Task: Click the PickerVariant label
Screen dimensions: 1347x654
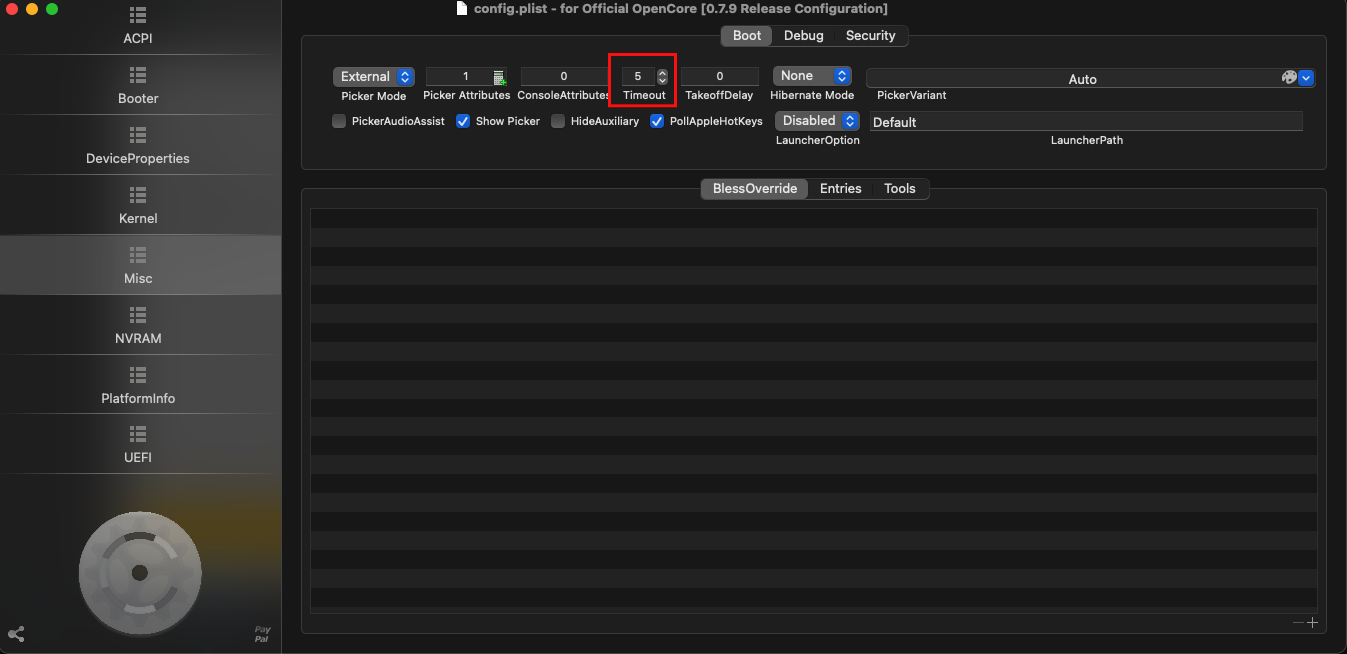Action: pyautogui.click(x=911, y=96)
